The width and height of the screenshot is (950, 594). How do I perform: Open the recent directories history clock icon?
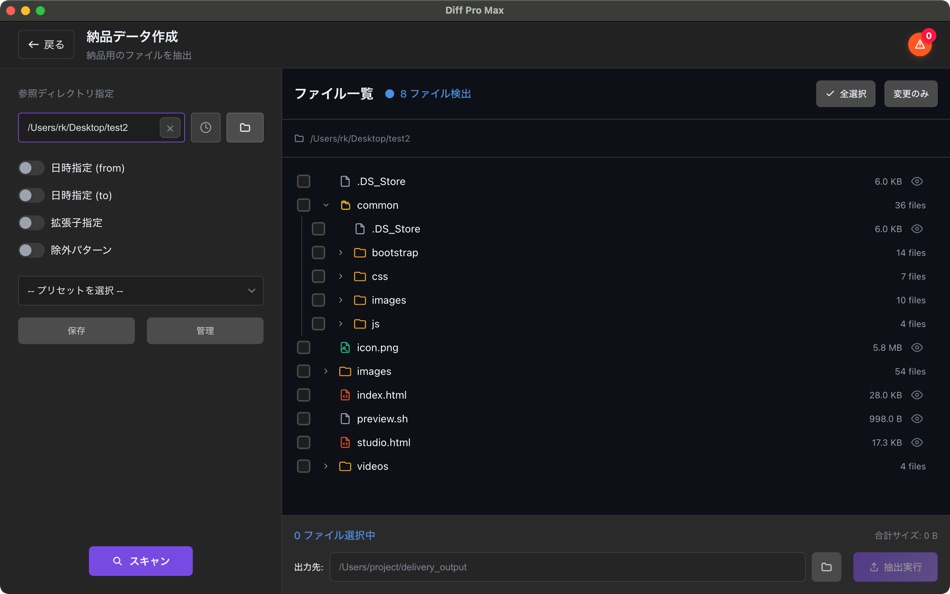pyautogui.click(x=205, y=127)
